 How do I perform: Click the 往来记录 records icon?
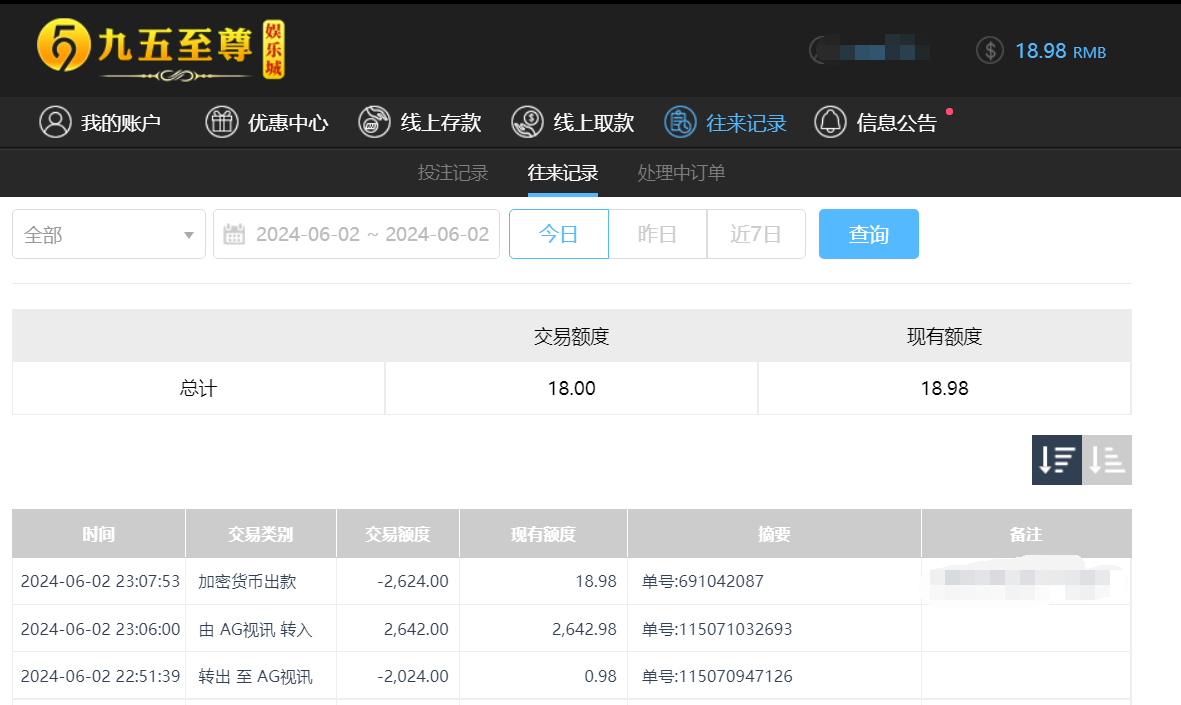pyautogui.click(x=680, y=122)
